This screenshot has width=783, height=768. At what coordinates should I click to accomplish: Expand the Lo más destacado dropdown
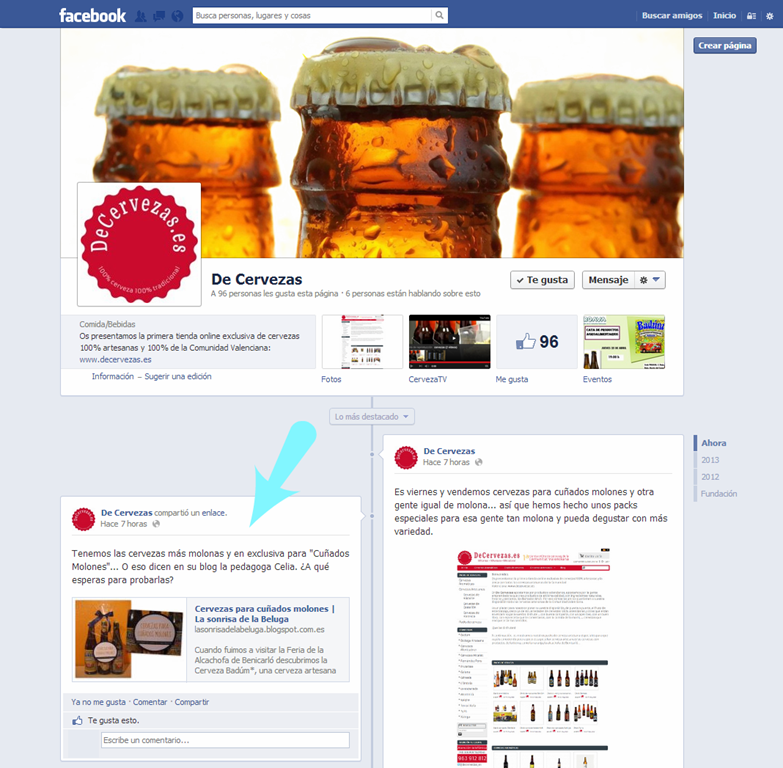[372, 416]
